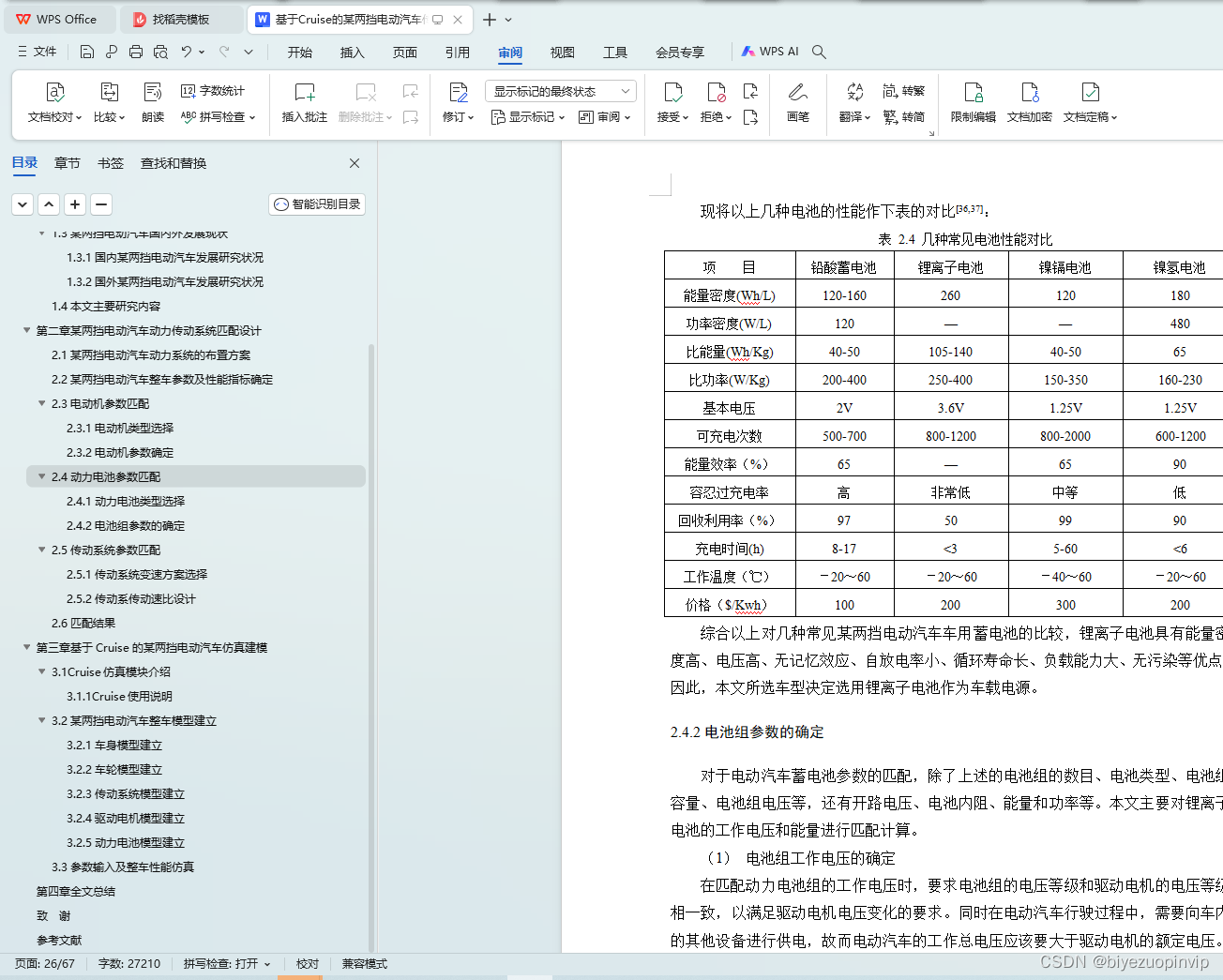The height and width of the screenshot is (980, 1223).
Task: Switch to the 开始 ribbon tab
Action: click(300, 53)
